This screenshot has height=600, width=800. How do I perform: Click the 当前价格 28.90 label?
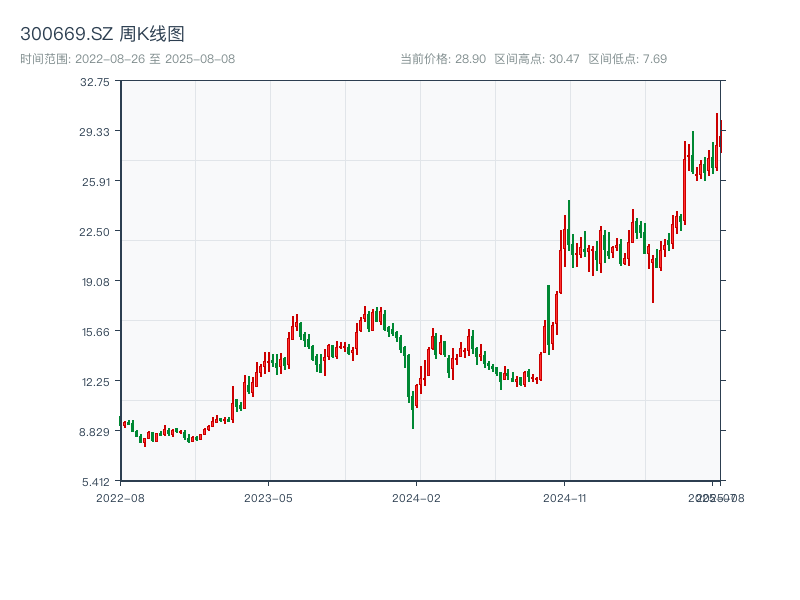[x=442, y=59]
